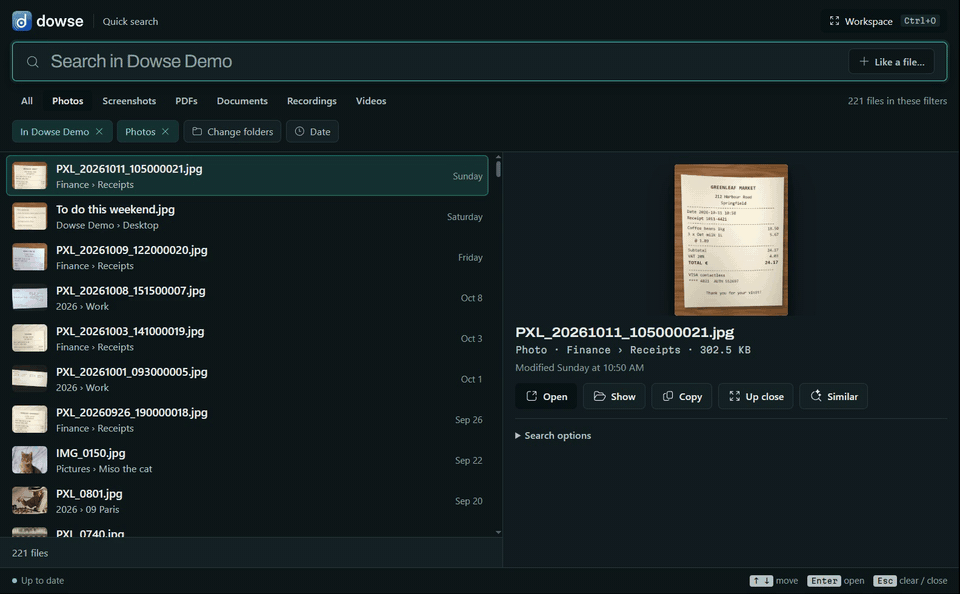Click the Esc key hint

coord(885,581)
